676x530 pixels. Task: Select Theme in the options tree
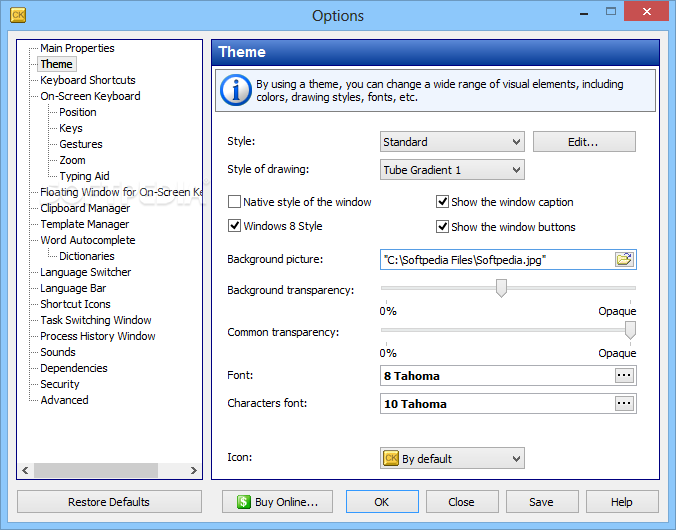[x=56, y=64]
